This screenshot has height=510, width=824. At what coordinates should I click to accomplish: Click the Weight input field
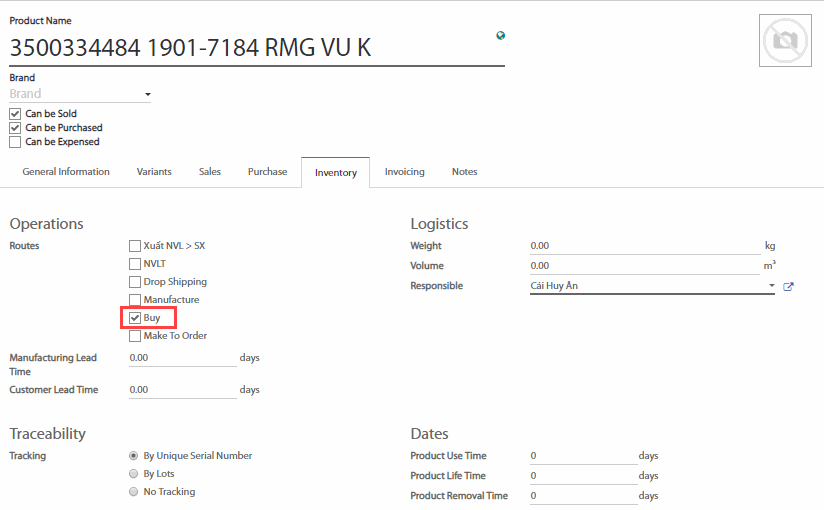coord(645,246)
